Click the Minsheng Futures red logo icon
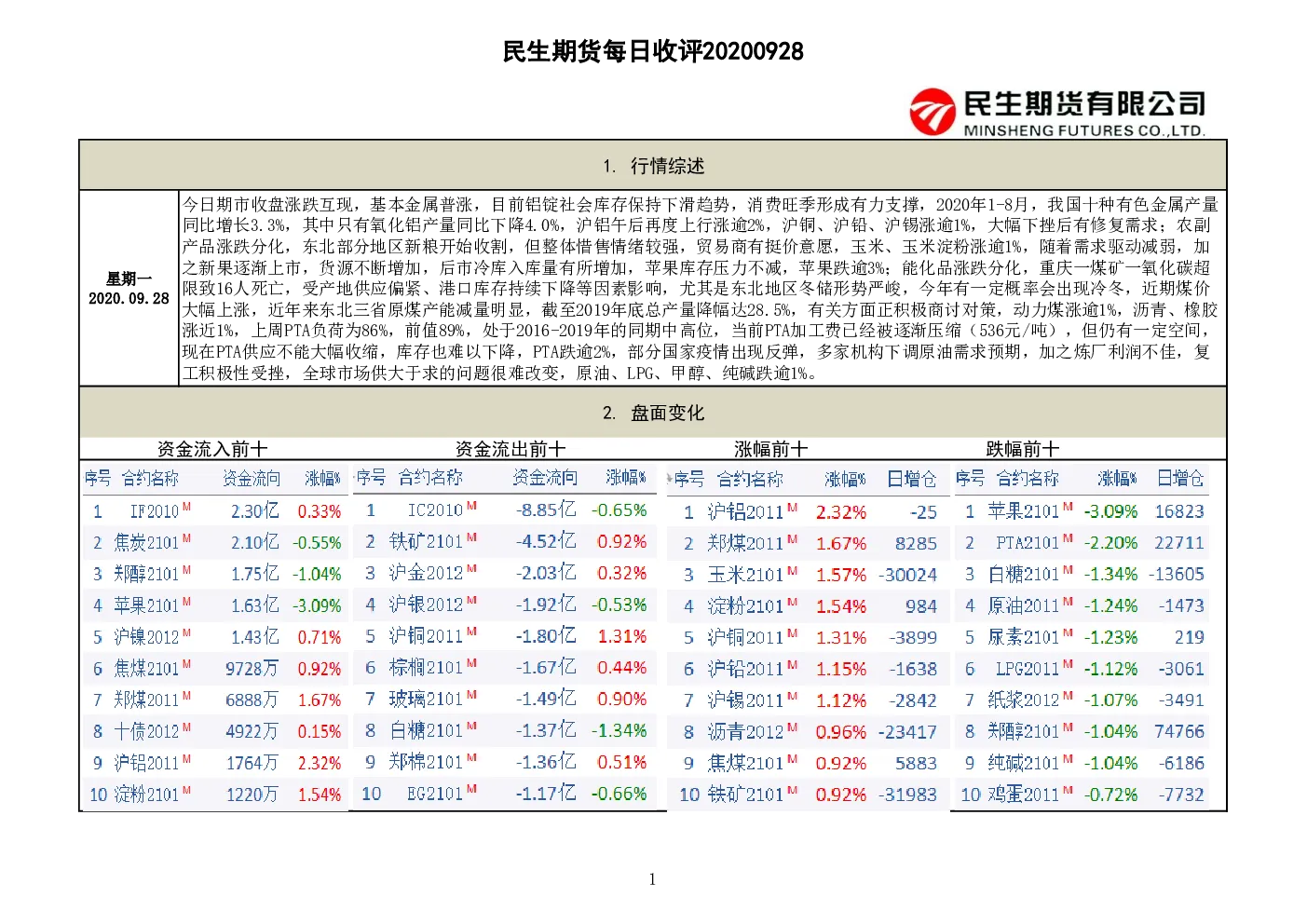The height and width of the screenshot is (924, 1307). click(x=933, y=112)
